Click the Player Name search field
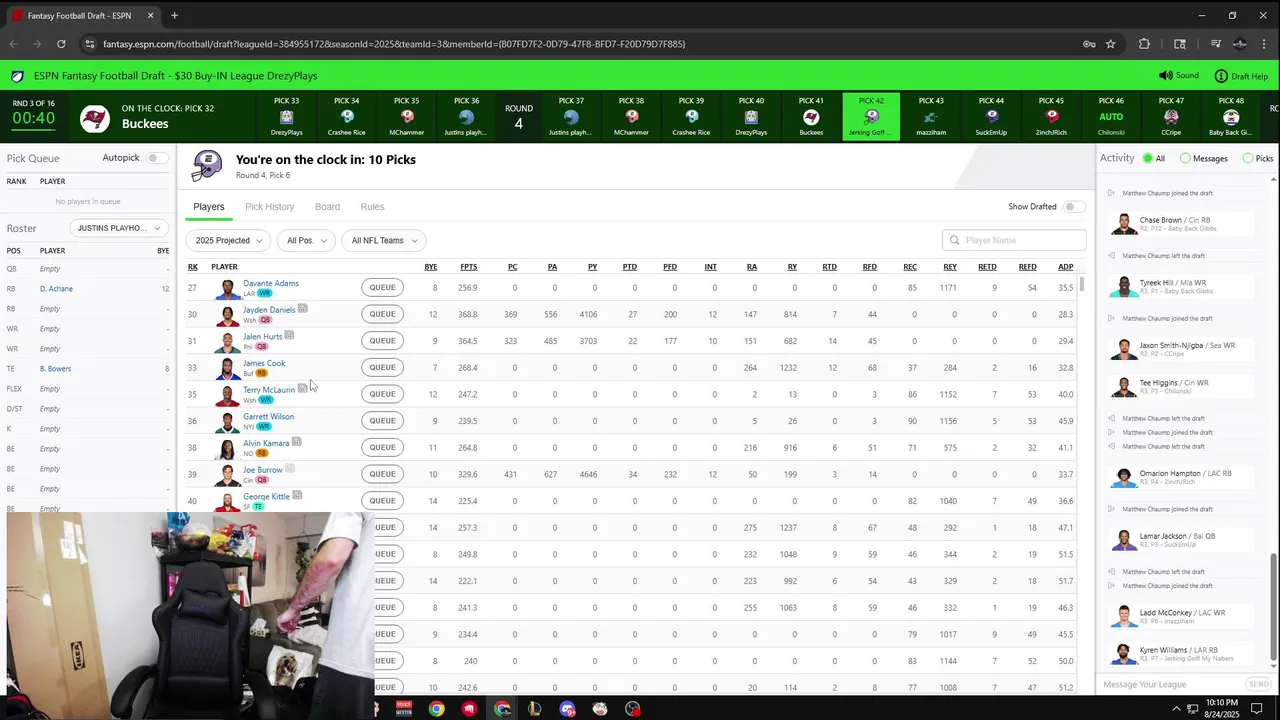 coord(1014,240)
